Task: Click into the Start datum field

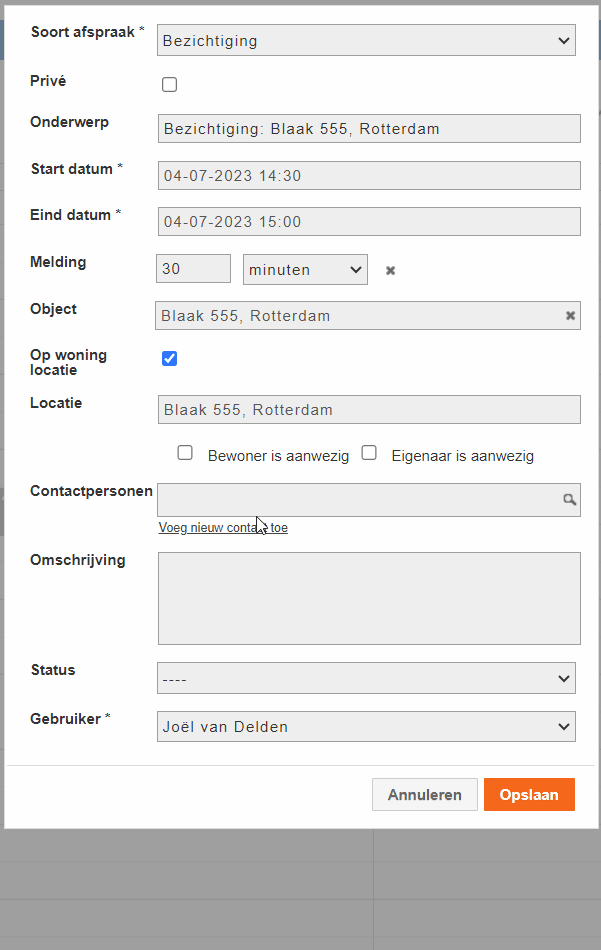Action: 369,176
